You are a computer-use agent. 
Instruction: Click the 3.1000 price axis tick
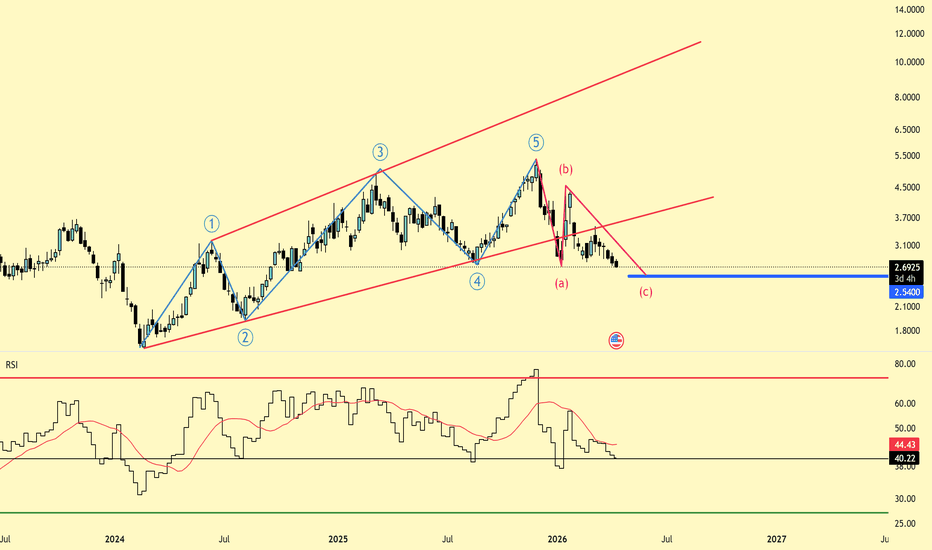(x=909, y=246)
